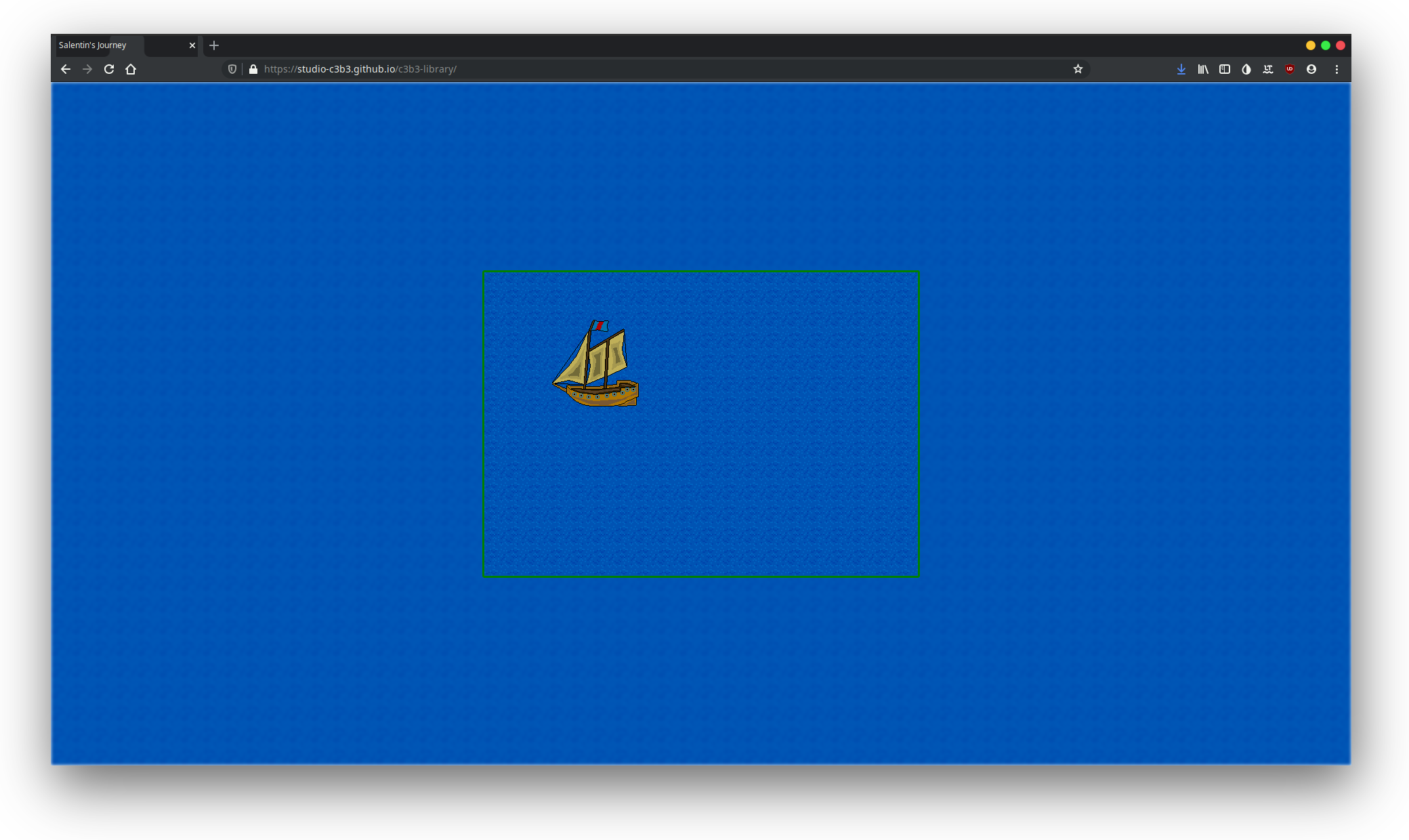Open the downloads arrow icon

point(1181,69)
